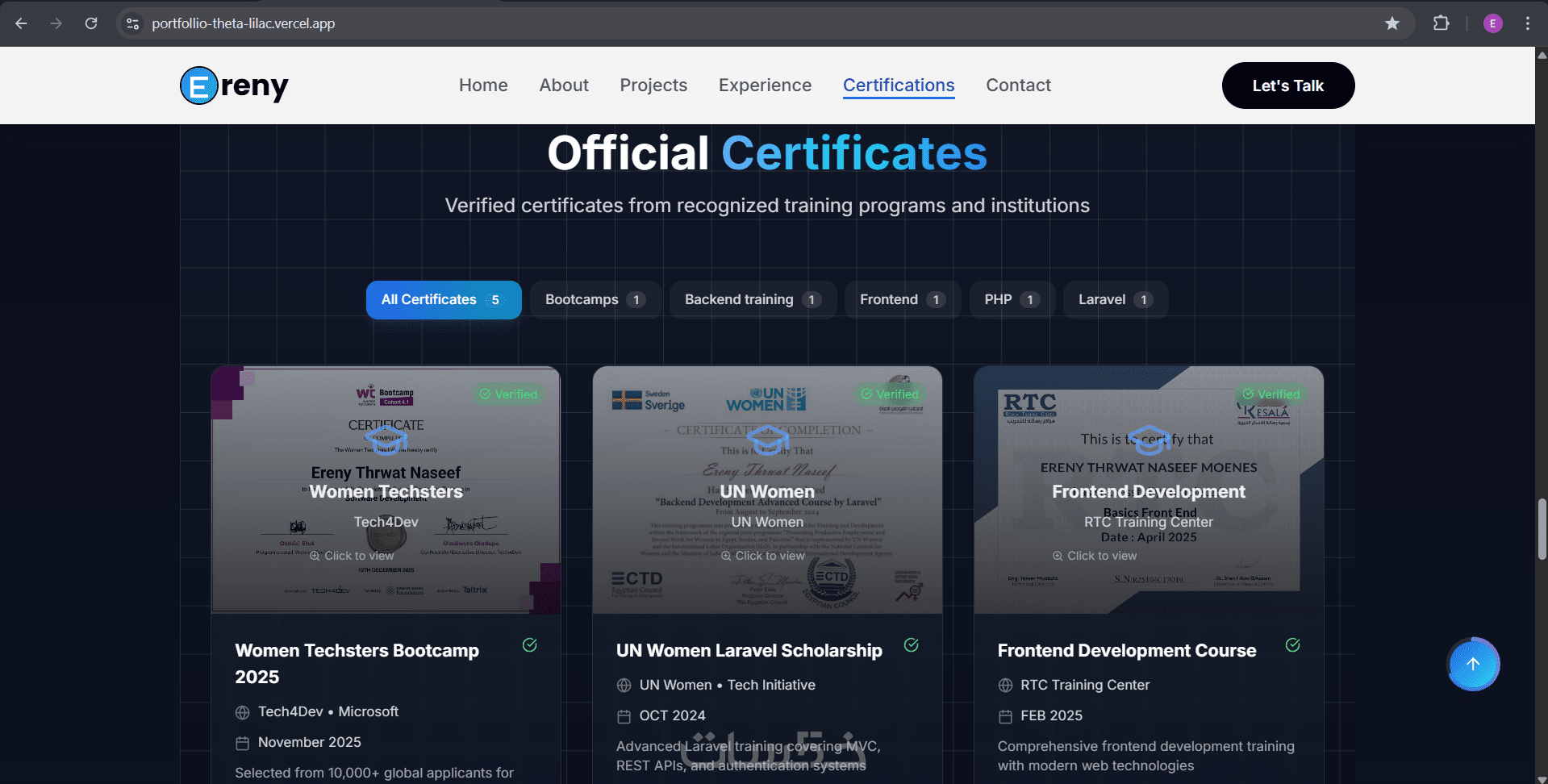
Task: Click "Selected from 10,000+ global applicants" description
Action: click(x=374, y=774)
